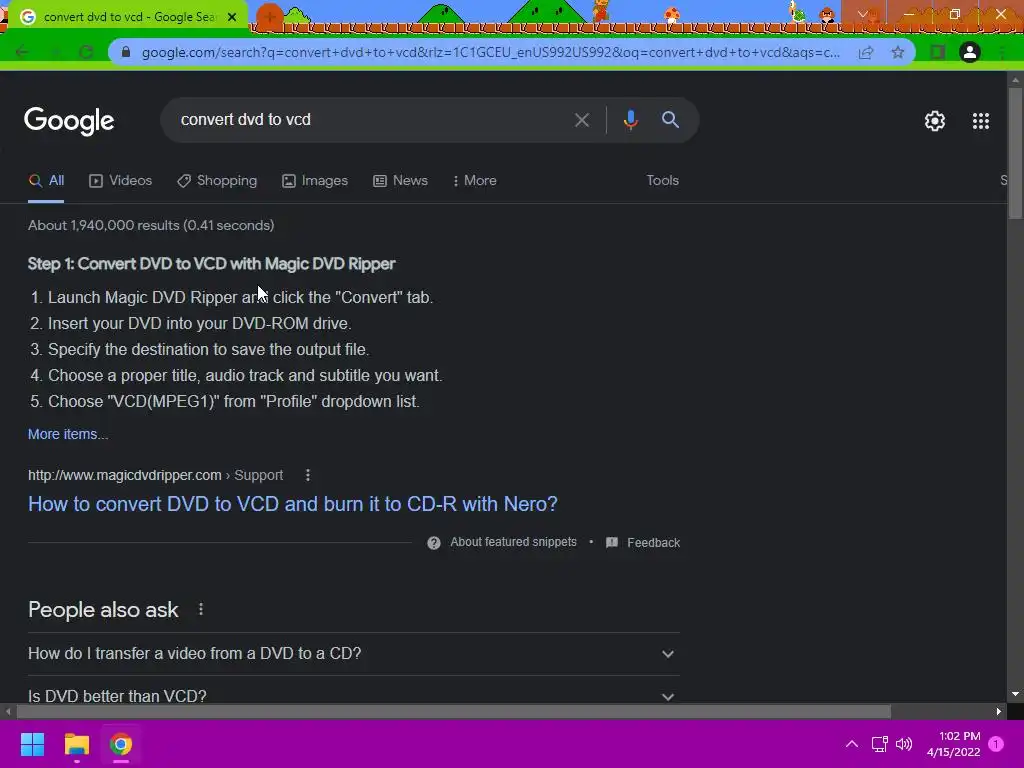This screenshot has width=1024, height=768.
Task: Show hidden system tray icons
Action: 852,744
